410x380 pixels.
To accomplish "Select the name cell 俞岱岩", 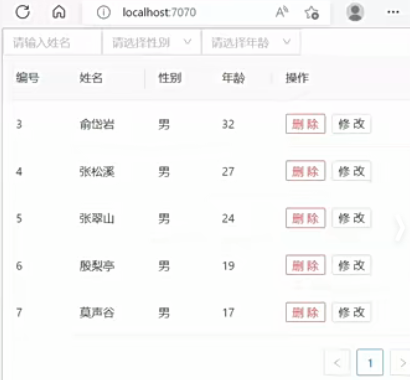I will 97,124.
